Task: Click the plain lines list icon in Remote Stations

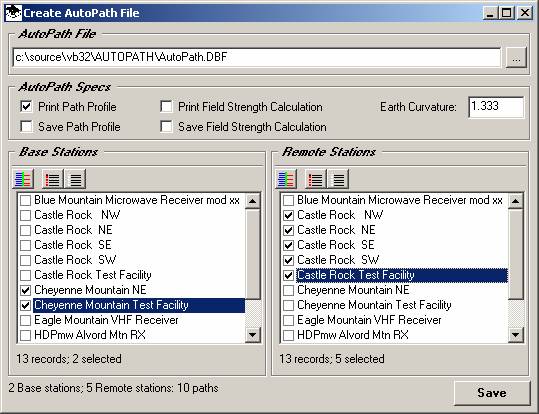Action: [x=338, y=179]
